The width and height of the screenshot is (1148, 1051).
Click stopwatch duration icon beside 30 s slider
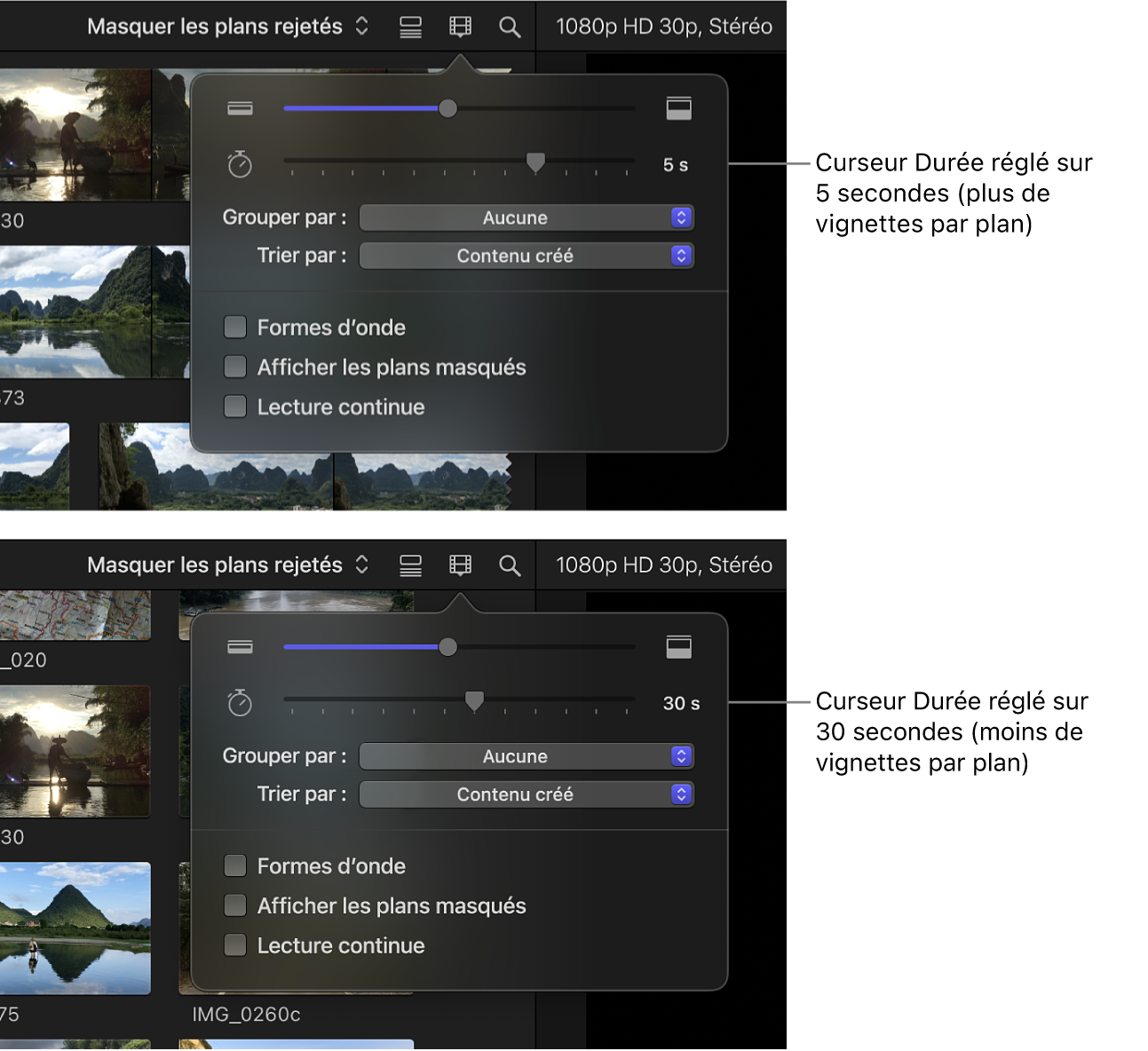pyautogui.click(x=240, y=703)
